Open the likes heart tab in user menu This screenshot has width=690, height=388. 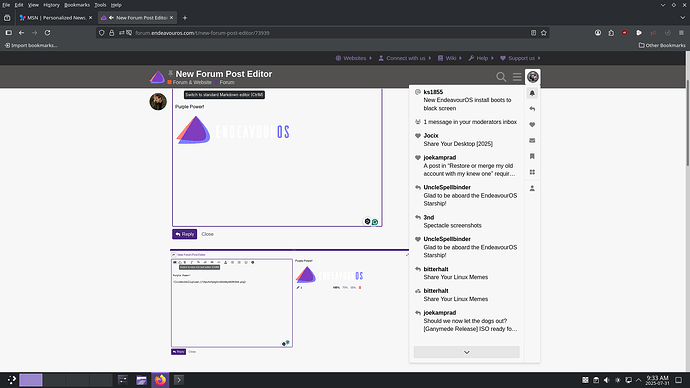pos(532,124)
